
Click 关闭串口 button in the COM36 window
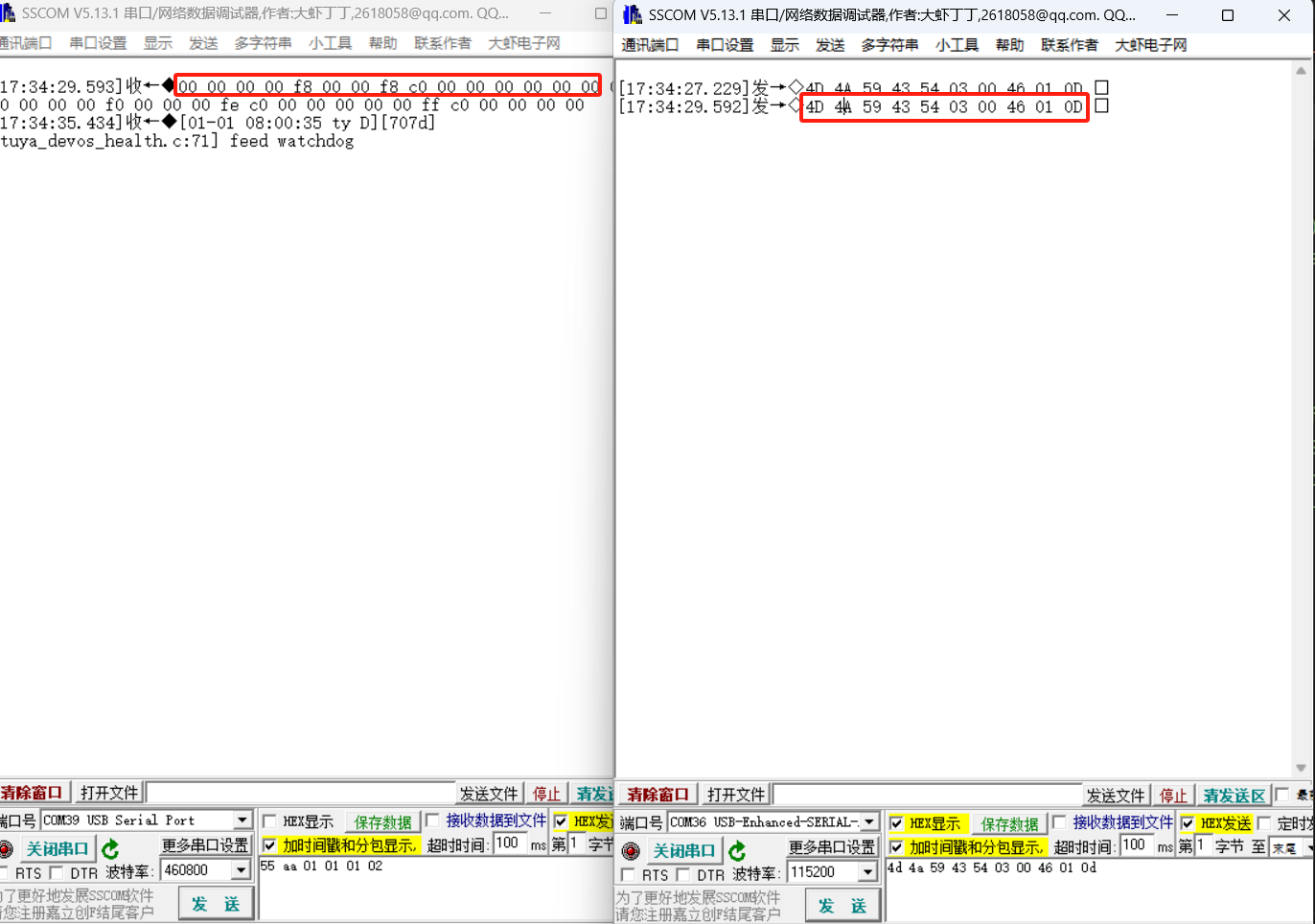coord(683,851)
